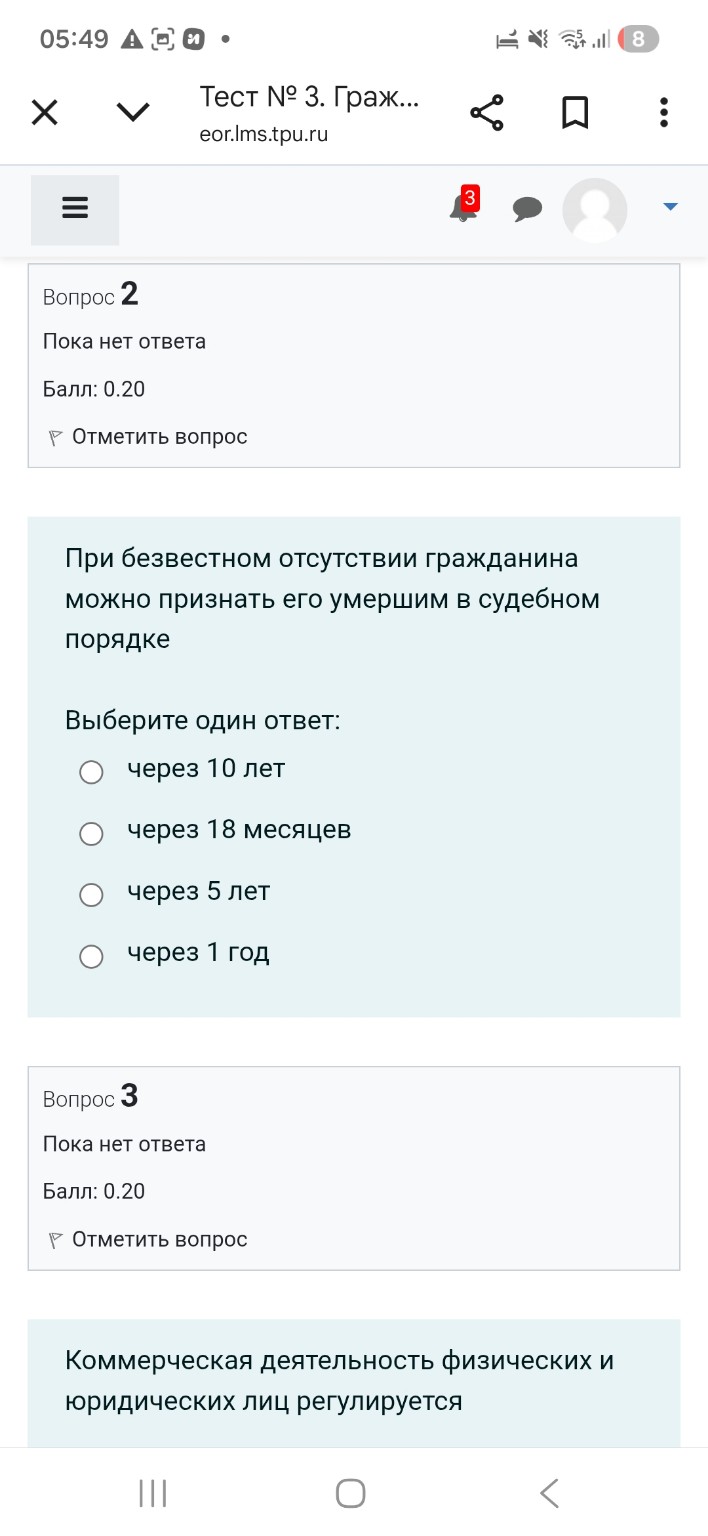The height and width of the screenshot is (1536, 708).
Task: Open notifications with the bell icon
Action: click(460, 212)
